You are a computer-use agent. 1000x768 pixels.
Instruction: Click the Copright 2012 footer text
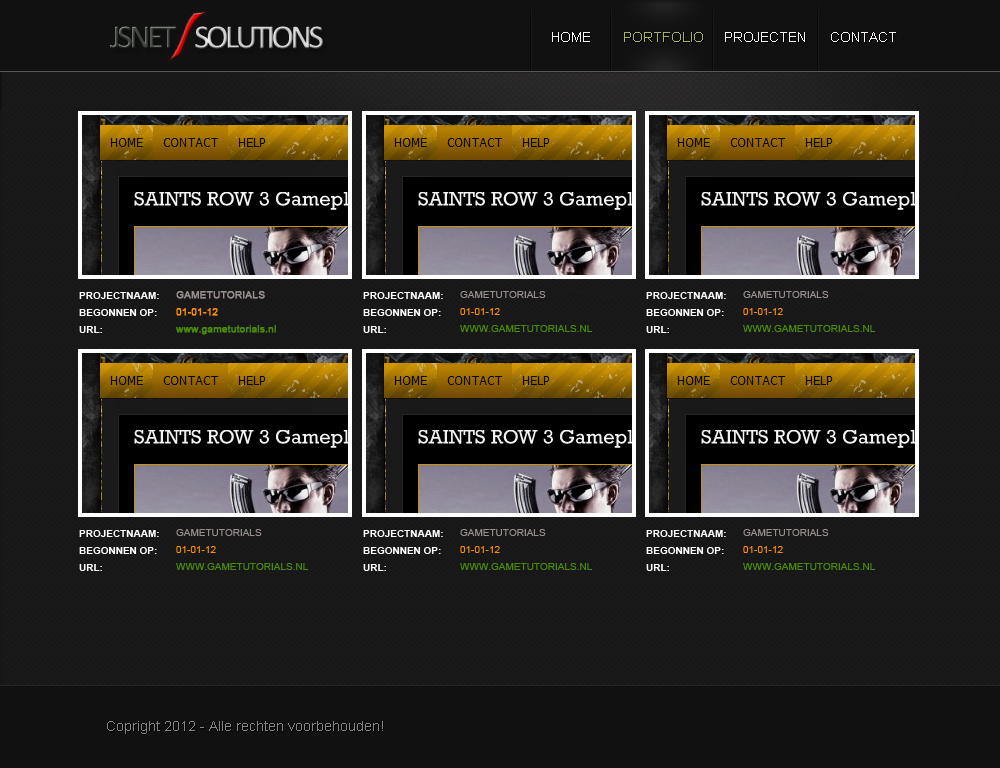tap(245, 726)
